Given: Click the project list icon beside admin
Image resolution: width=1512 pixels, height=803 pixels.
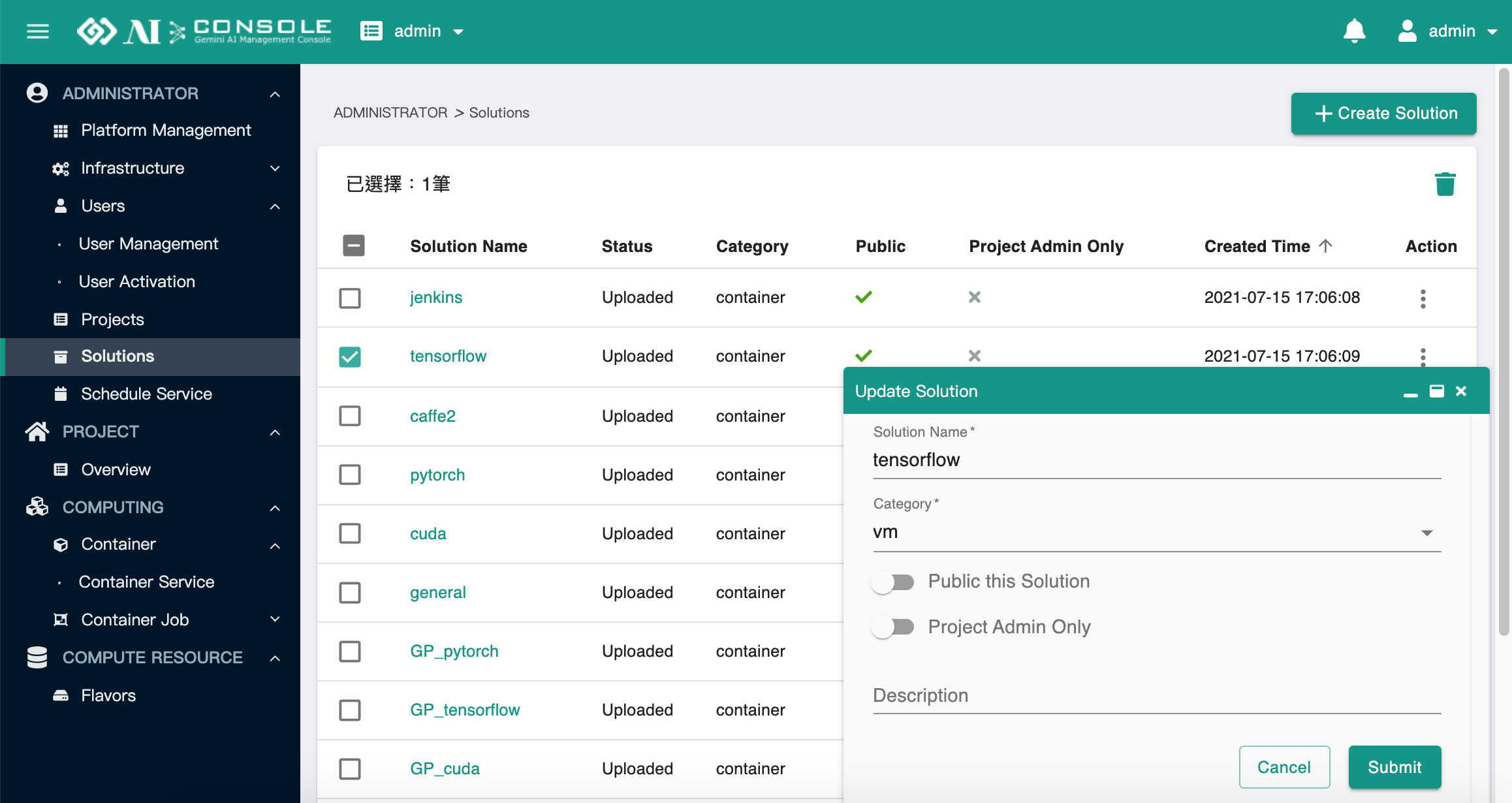Looking at the screenshot, I should pyautogui.click(x=371, y=31).
